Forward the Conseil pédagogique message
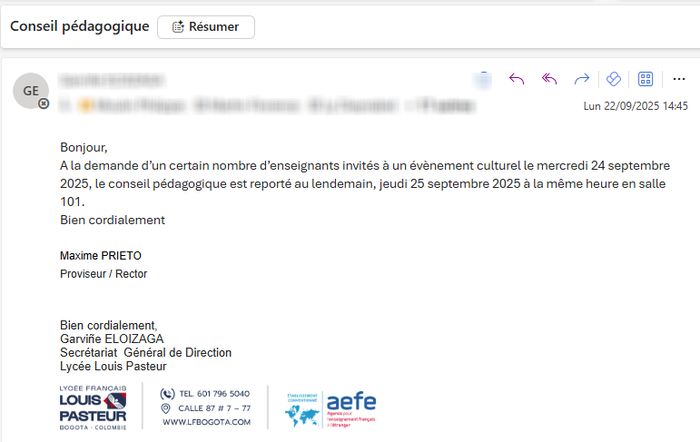The width and height of the screenshot is (700, 442). tap(581, 79)
